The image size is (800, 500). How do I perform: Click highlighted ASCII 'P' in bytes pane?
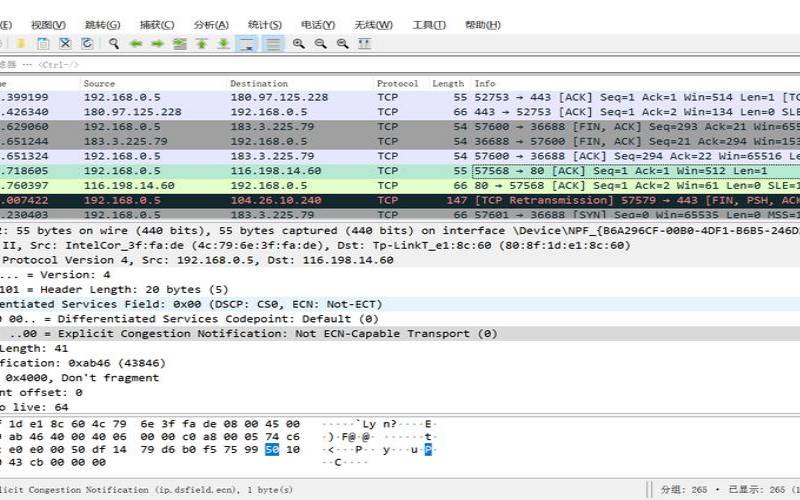(x=428, y=449)
